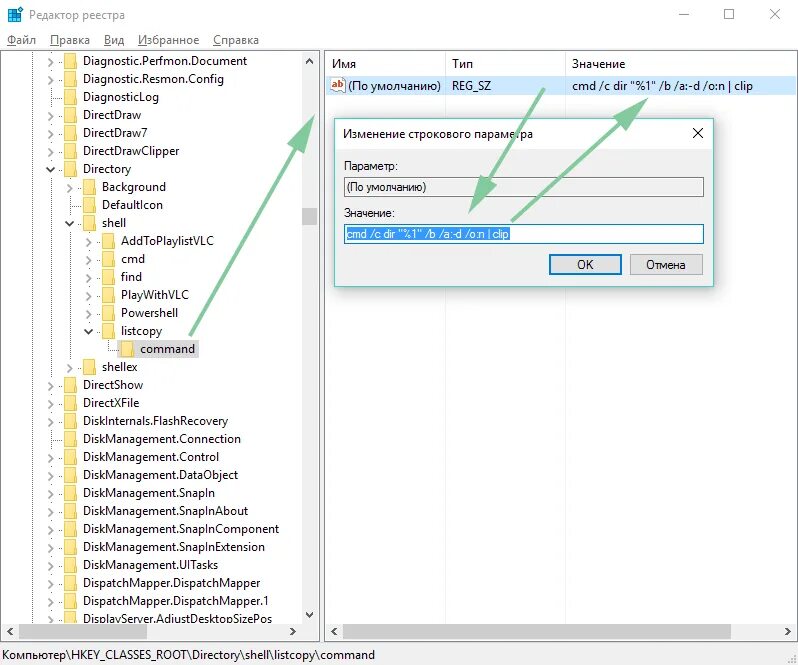The width and height of the screenshot is (798, 665).
Task: Select the DiskManagement.SnapIn key label
Action: pyautogui.click(x=149, y=493)
